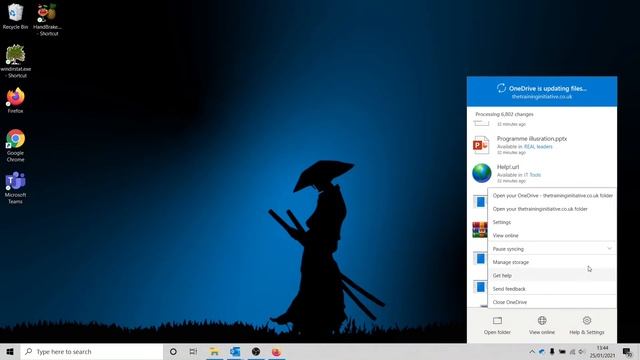
Task: Click the volume speaker icon in the tray
Action: [x=582, y=351]
